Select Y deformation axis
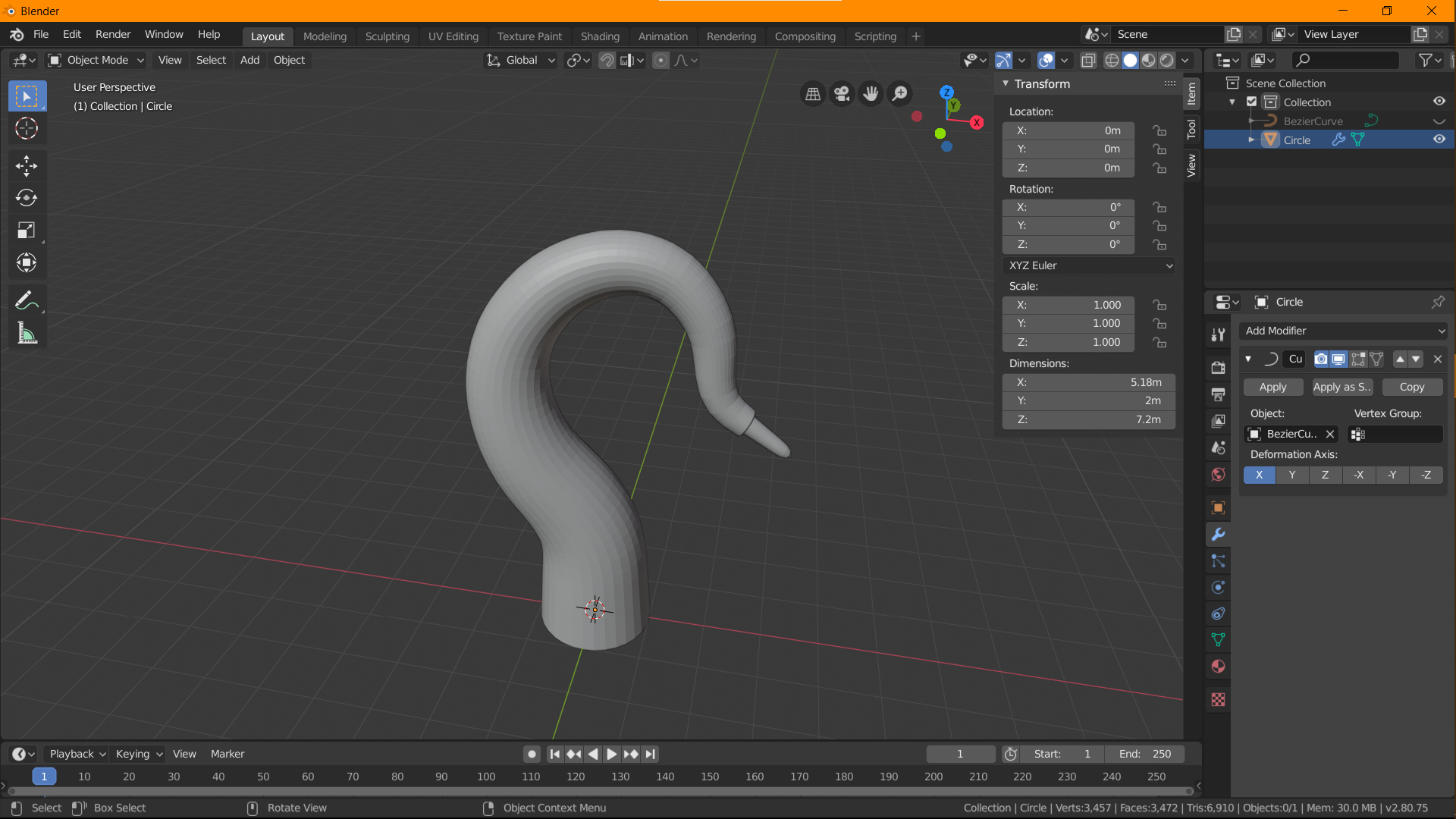Screen dimensions: 1456x819 click(x=1292, y=475)
